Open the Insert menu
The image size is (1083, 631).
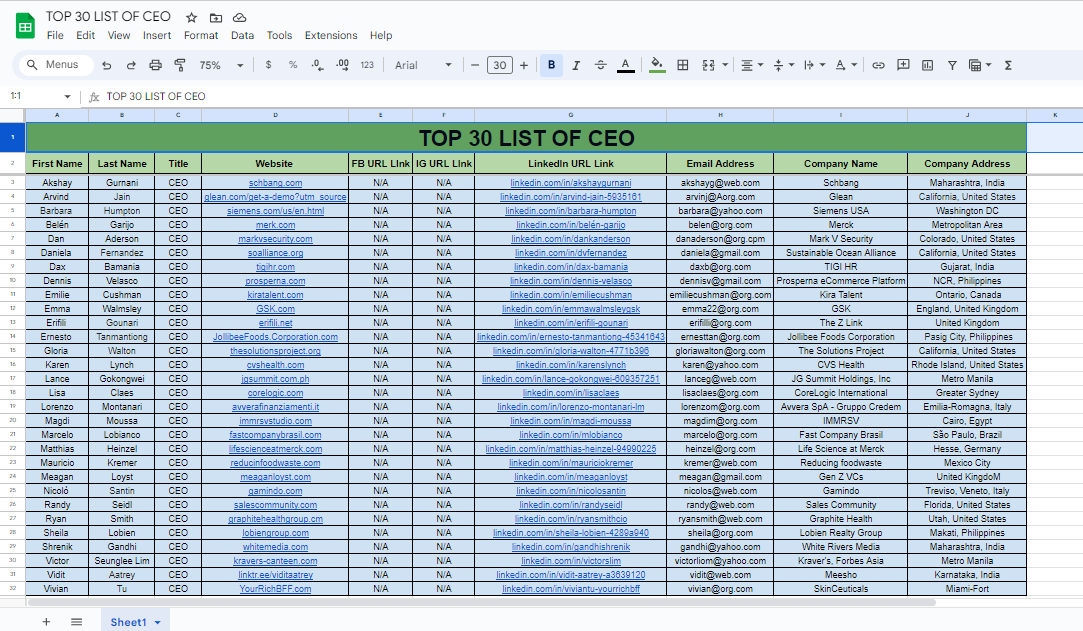point(157,35)
